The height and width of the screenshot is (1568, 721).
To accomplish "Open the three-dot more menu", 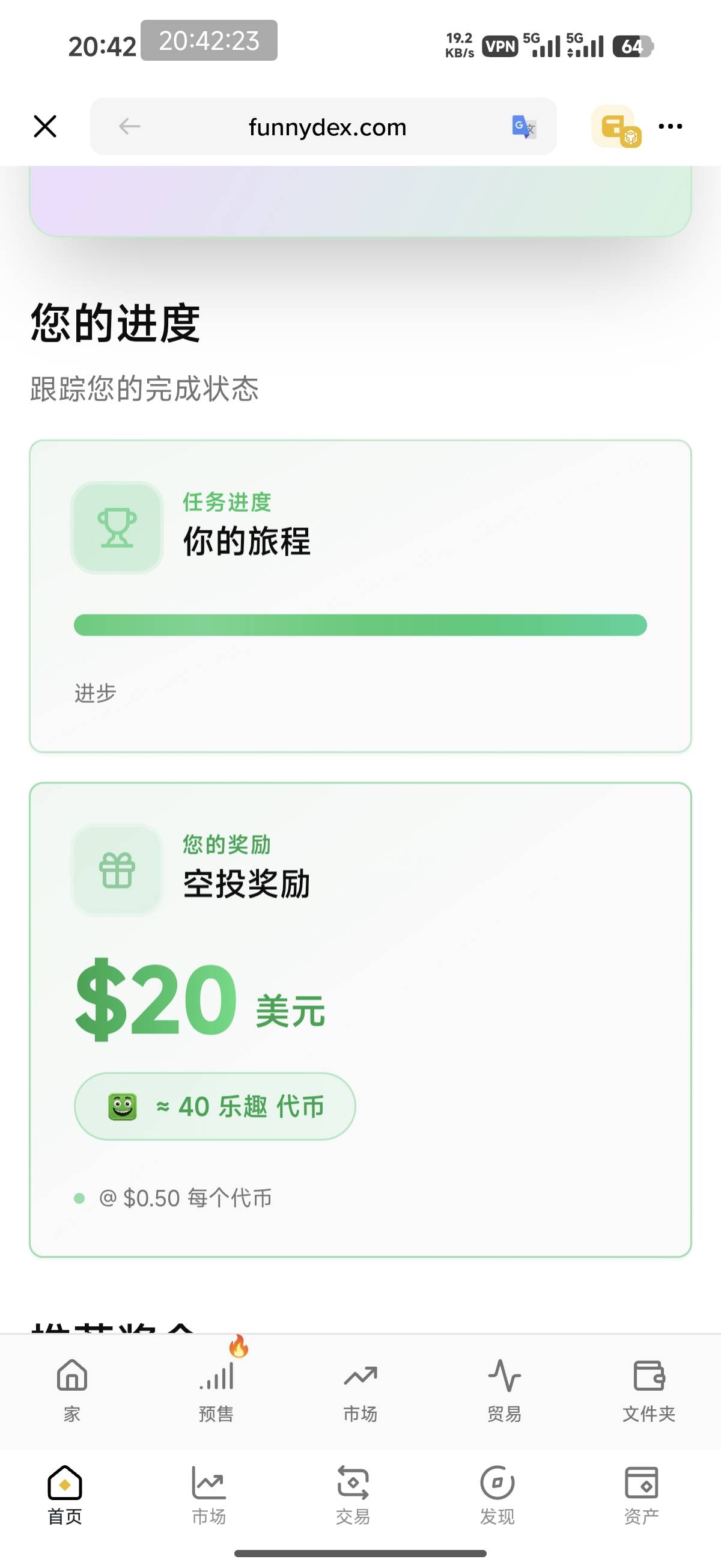I will point(670,127).
